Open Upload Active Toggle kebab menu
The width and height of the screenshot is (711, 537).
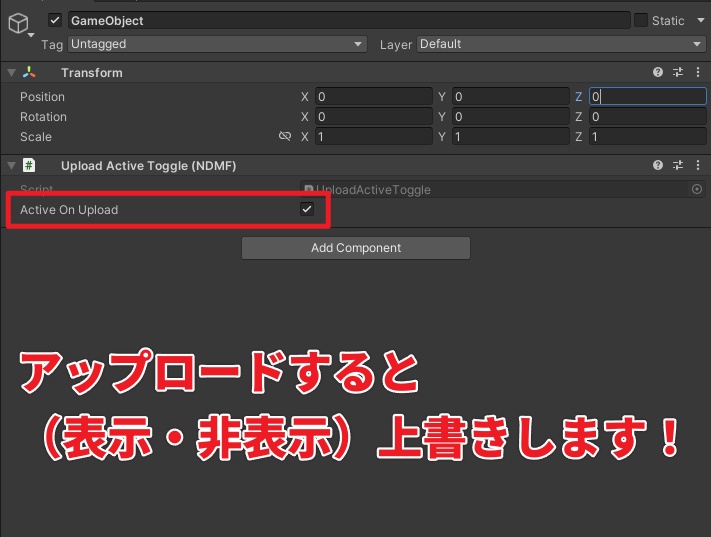tap(698, 165)
